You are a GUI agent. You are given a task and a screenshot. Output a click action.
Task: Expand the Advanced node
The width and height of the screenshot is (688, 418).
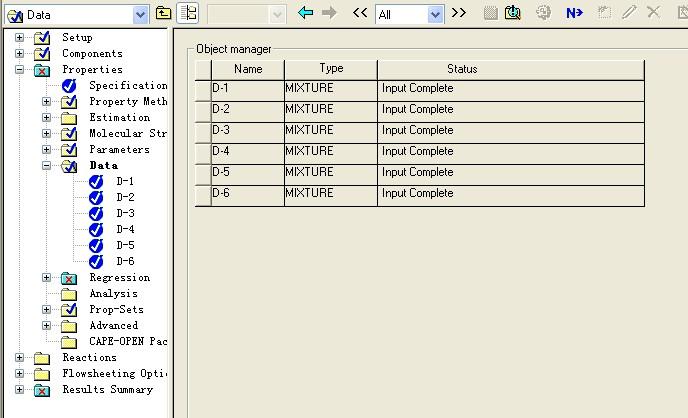47,325
